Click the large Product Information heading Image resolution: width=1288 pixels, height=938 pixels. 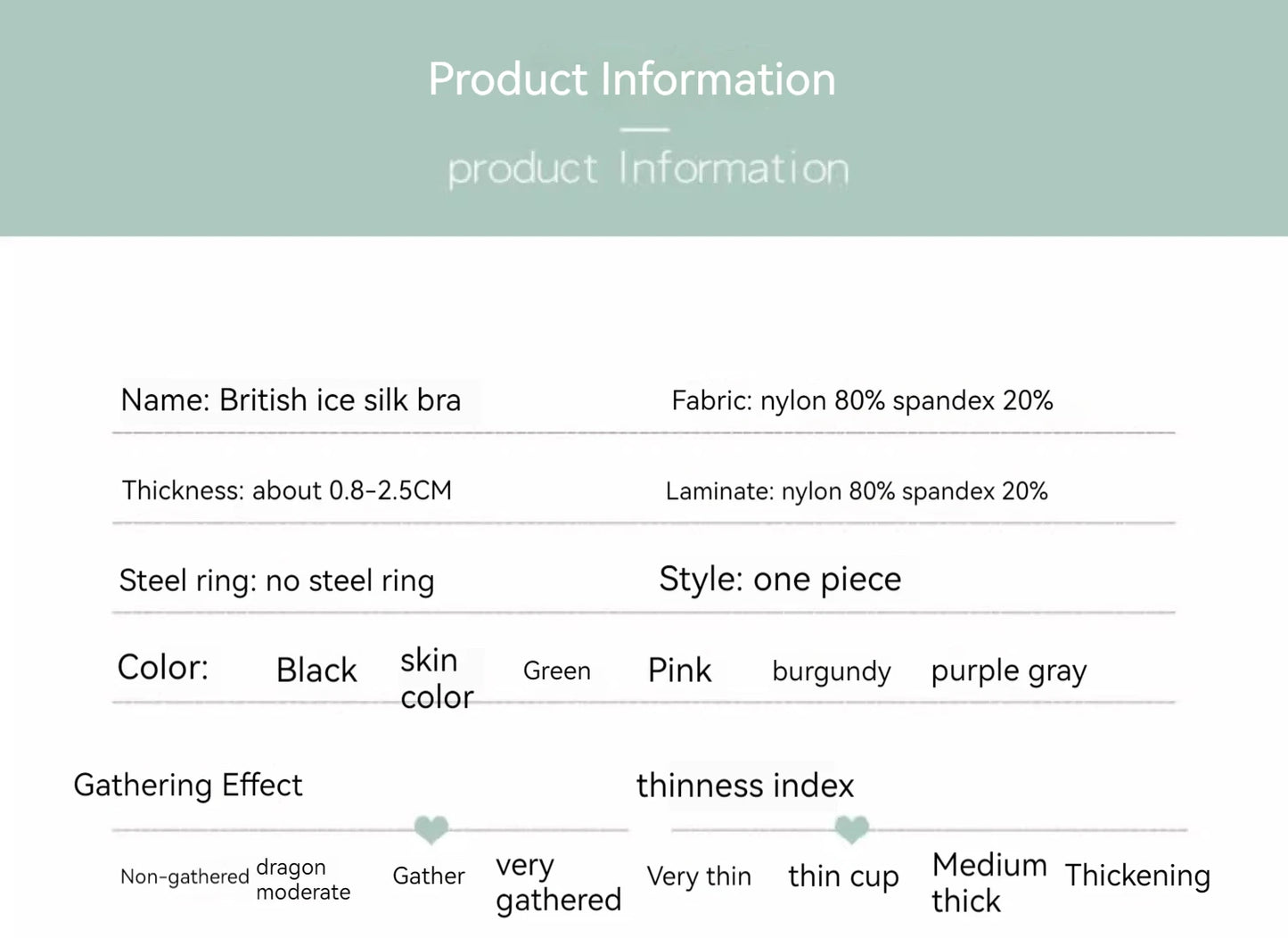coord(632,79)
